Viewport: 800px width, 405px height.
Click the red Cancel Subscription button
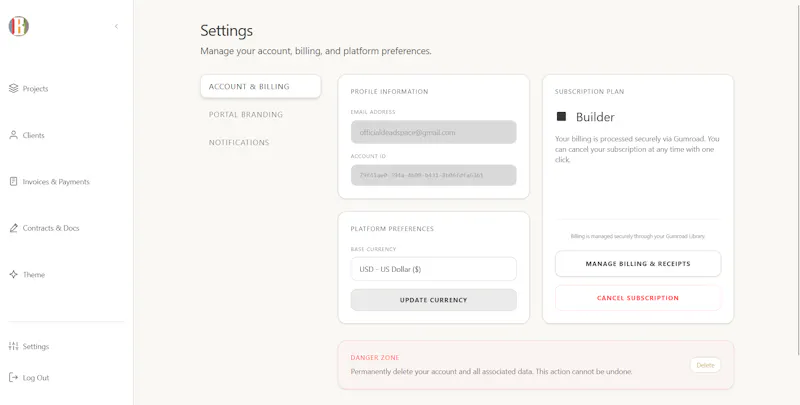point(638,298)
